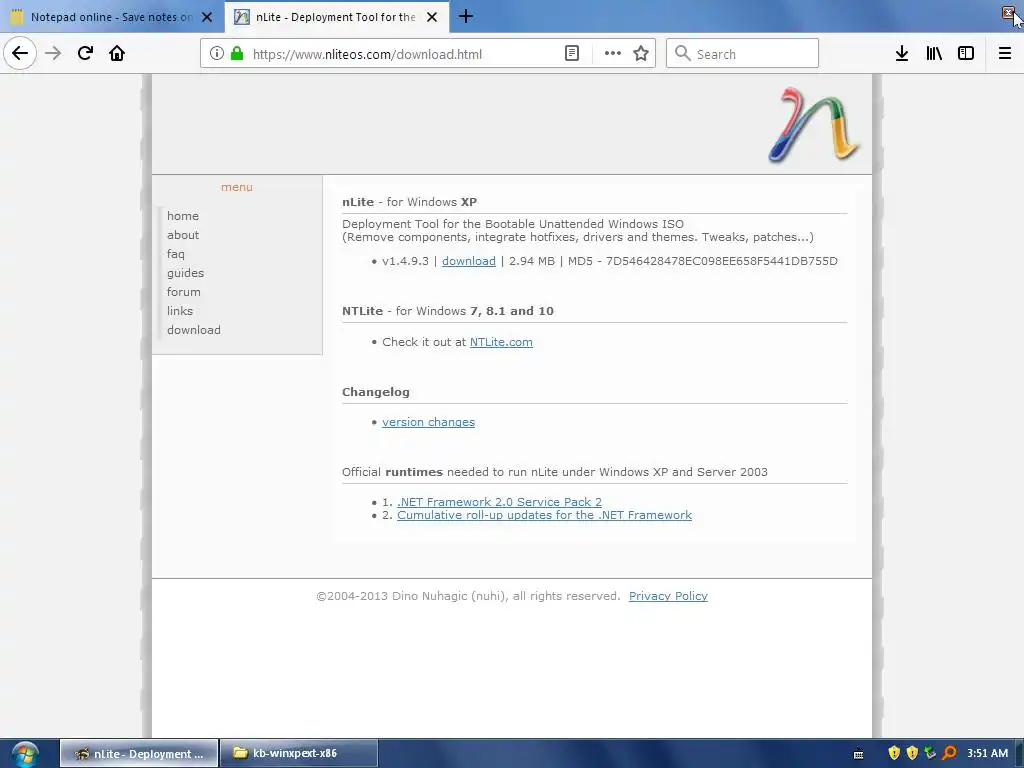
Task: Open the Privacy Policy link
Action: pos(668,596)
